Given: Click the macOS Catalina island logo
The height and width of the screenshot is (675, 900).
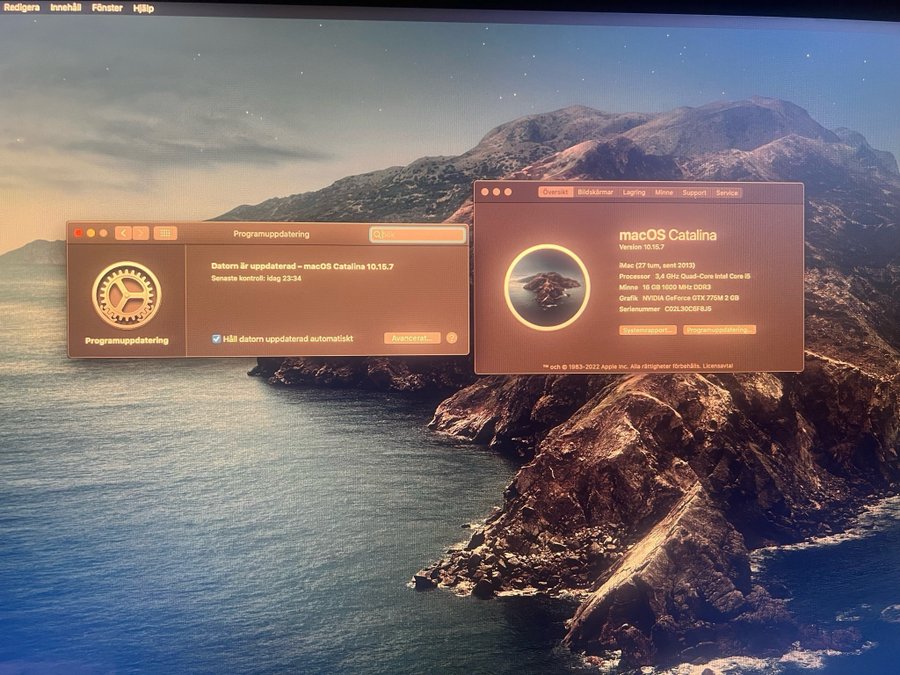Looking at the screenshot, I should tap(547, 287).
